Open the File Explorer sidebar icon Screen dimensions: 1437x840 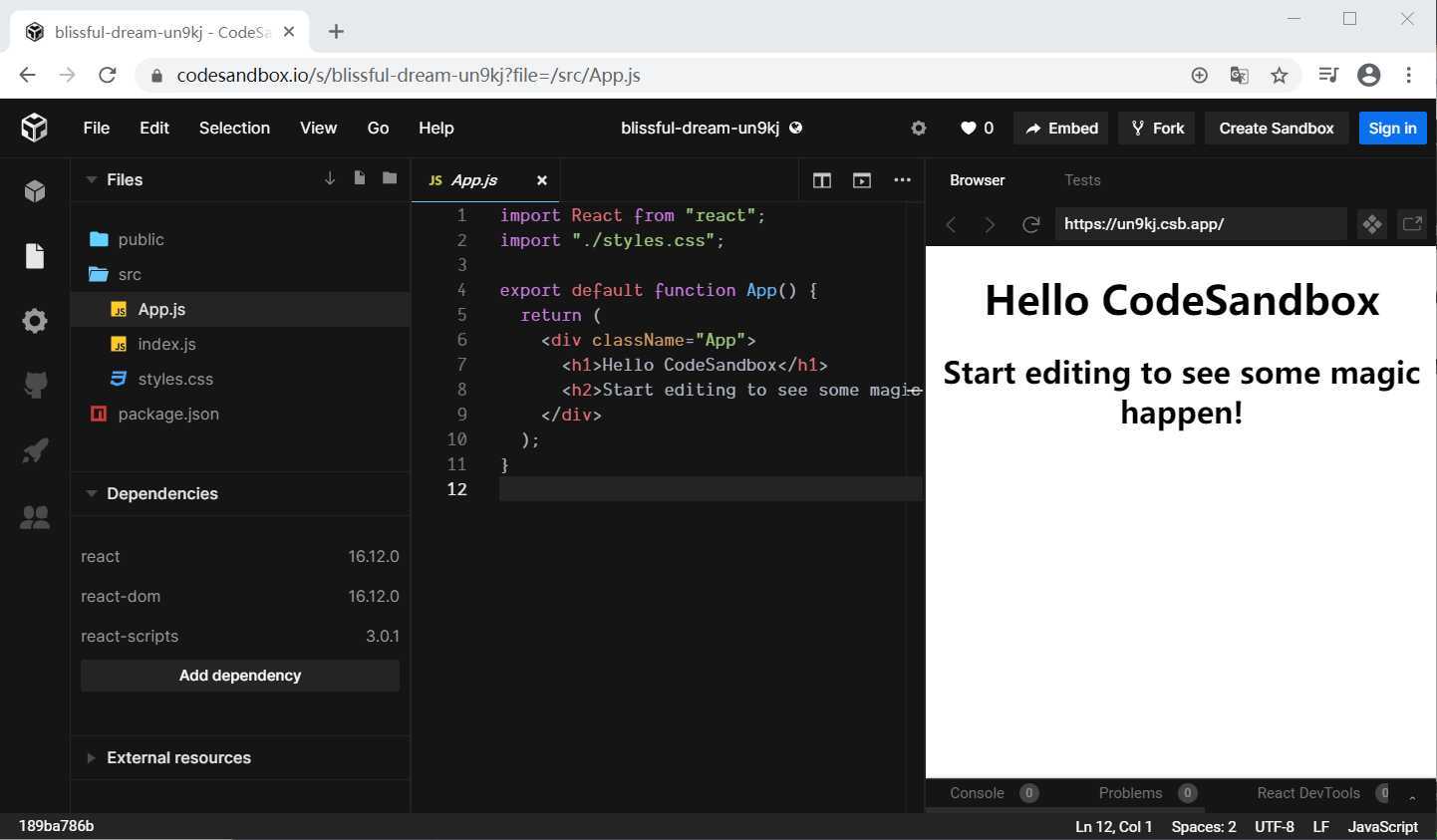pyautogui.click(x=35, y=256)
